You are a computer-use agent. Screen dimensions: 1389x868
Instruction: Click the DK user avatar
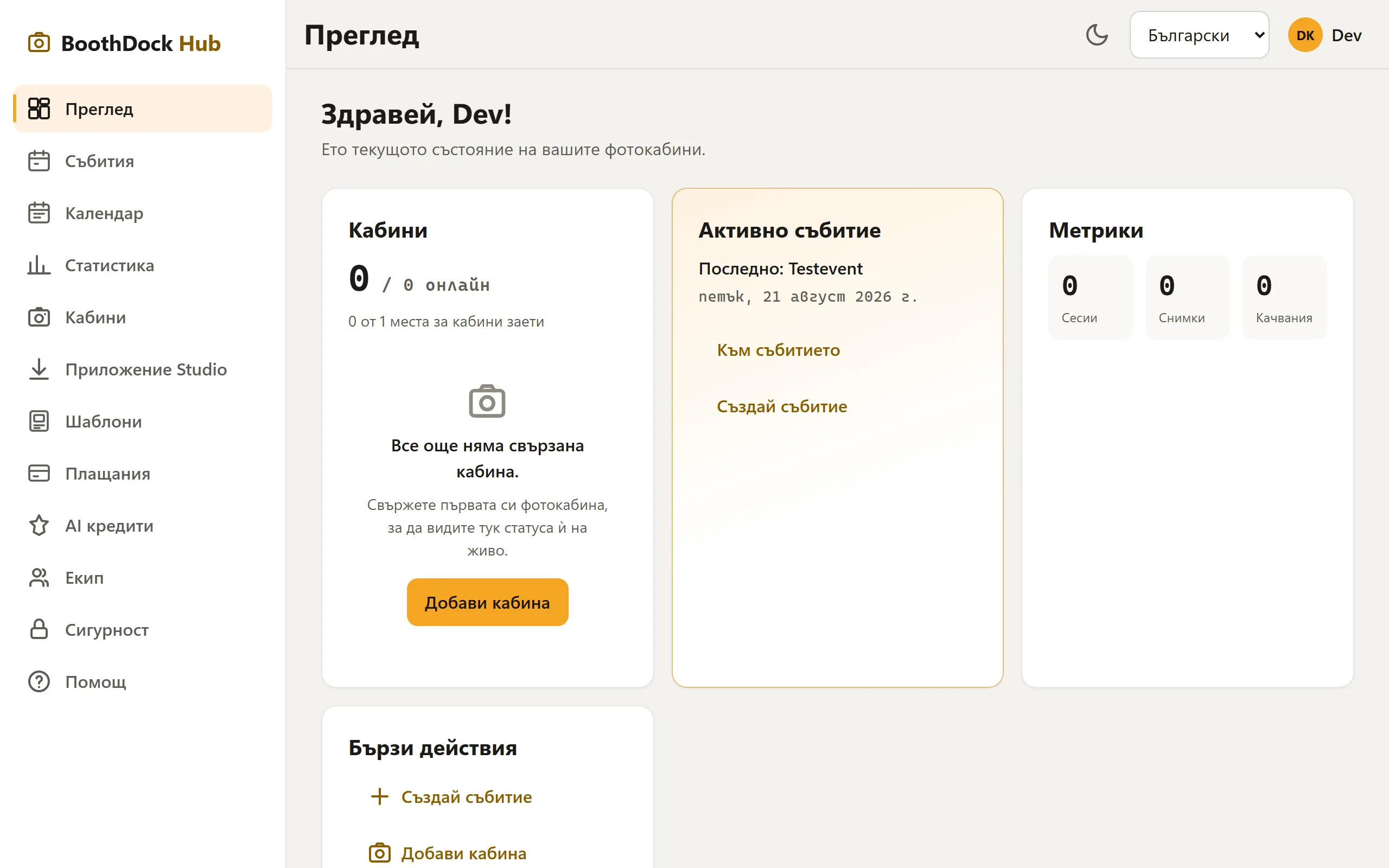[x=1304, y=35]
